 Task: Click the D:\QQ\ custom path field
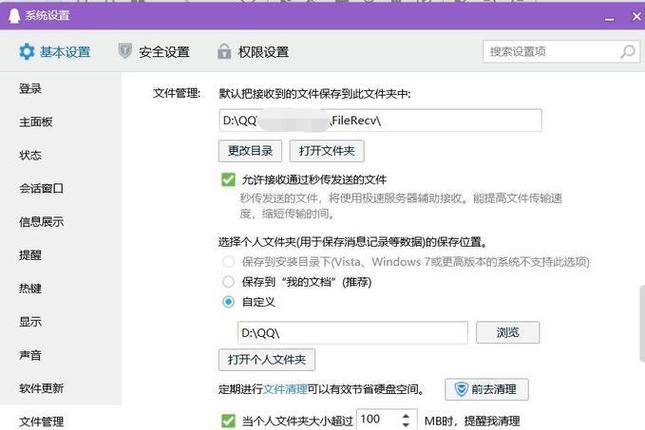click(x=353, y=332)
